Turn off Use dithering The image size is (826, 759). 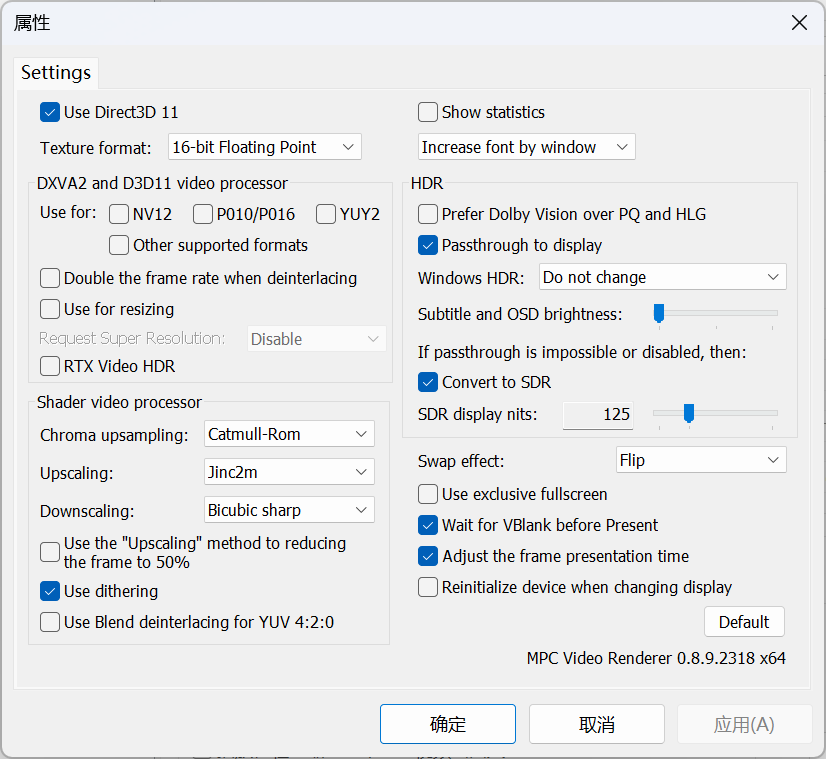pos(50,591)
